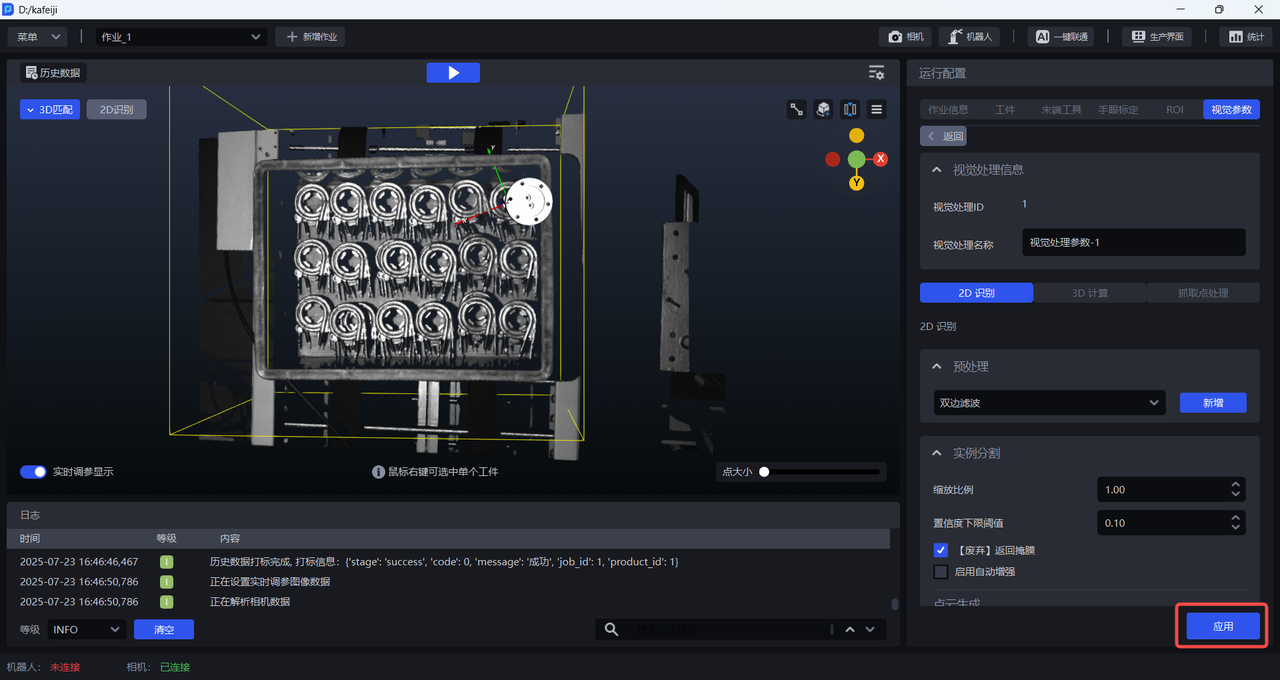Click the 清空 clear log button

pos(163,630)
